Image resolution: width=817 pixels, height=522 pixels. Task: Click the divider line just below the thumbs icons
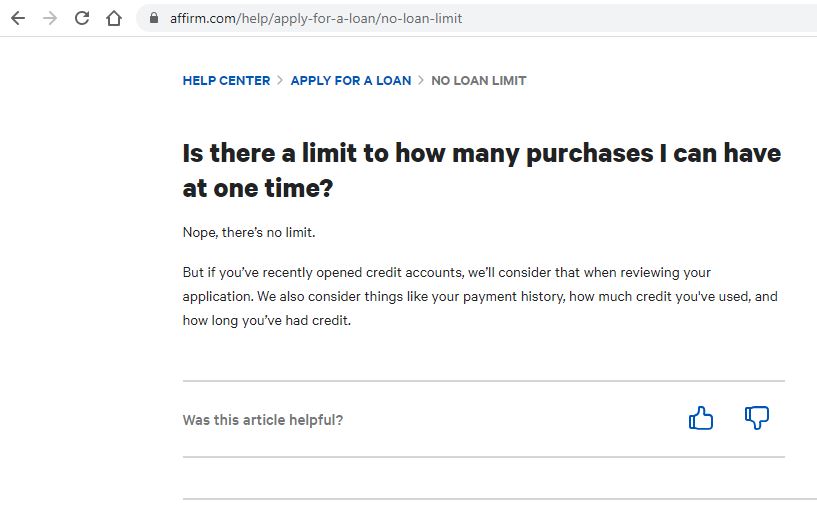(x=484, y=457)
